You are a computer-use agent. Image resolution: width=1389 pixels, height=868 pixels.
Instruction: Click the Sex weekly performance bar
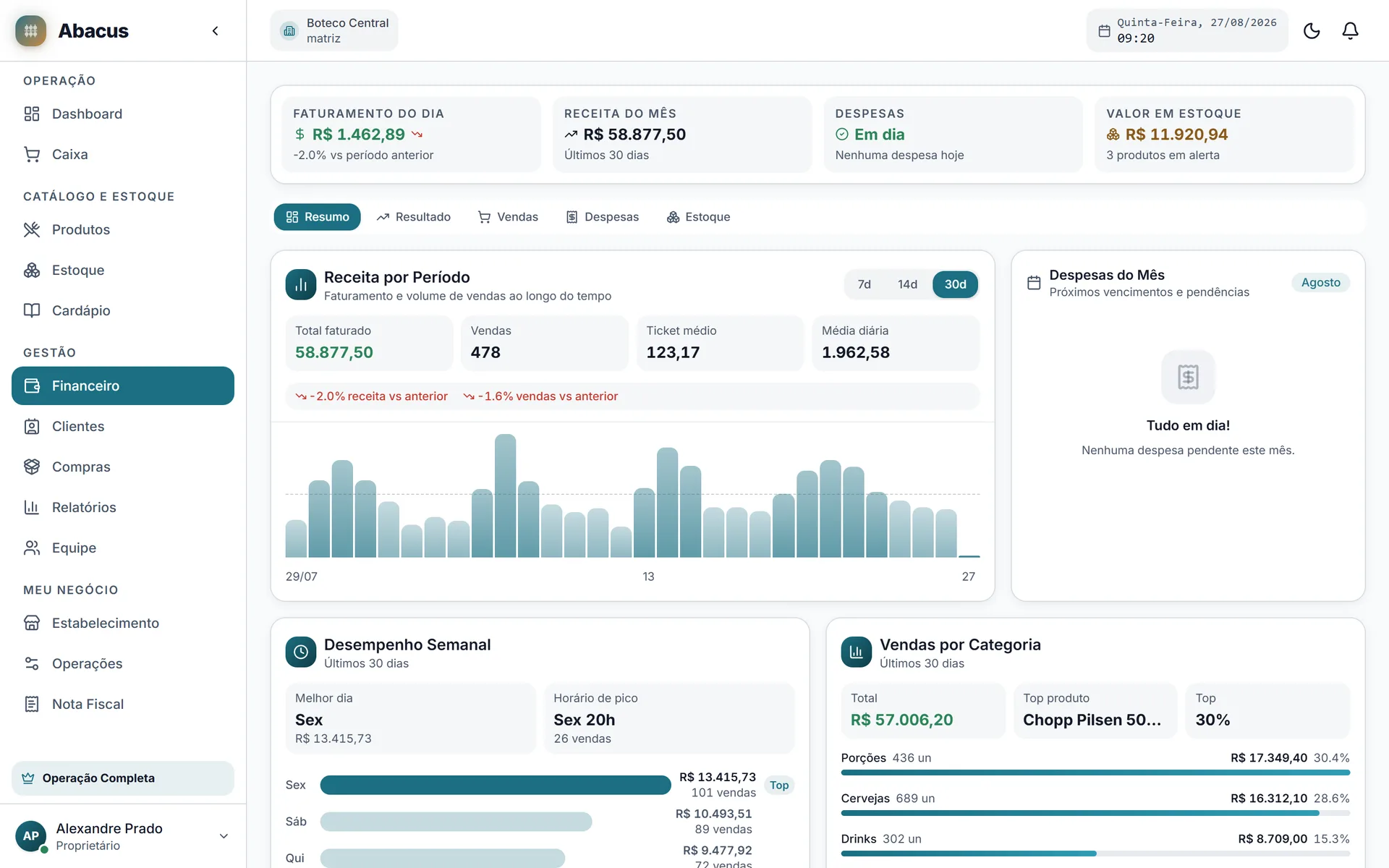click(x=496, y=785)
